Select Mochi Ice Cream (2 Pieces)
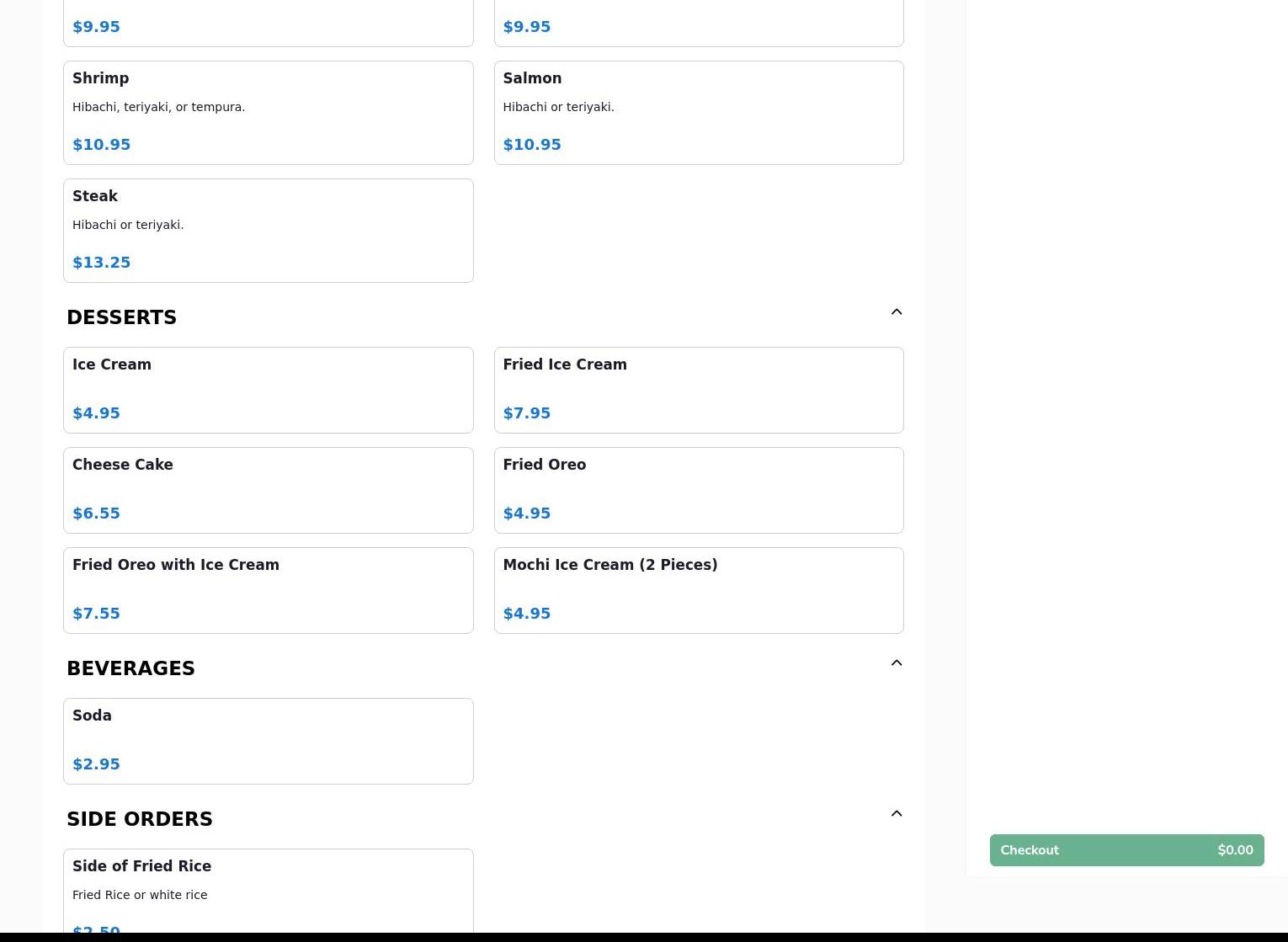The height and width of the screenshot is (942, 1288). coord(699,590)
